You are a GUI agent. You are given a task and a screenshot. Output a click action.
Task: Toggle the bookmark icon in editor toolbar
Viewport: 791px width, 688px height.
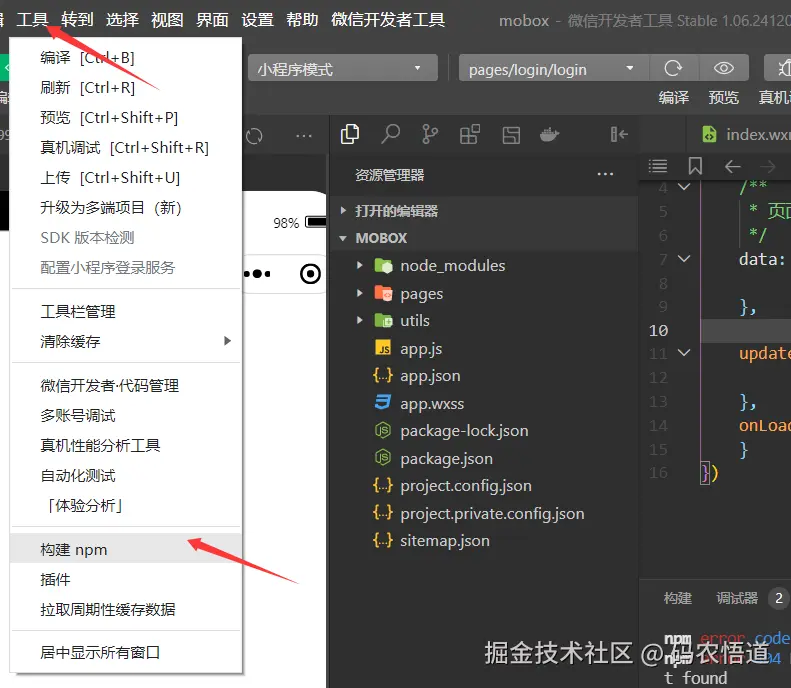(x=695, y=166)
